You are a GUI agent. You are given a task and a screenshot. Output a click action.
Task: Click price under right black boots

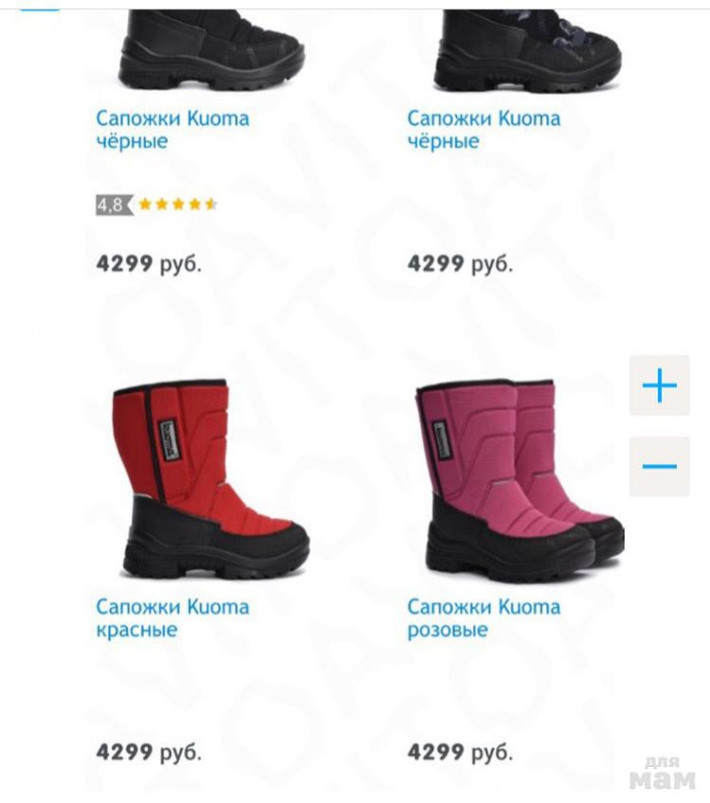click(460, 264)
